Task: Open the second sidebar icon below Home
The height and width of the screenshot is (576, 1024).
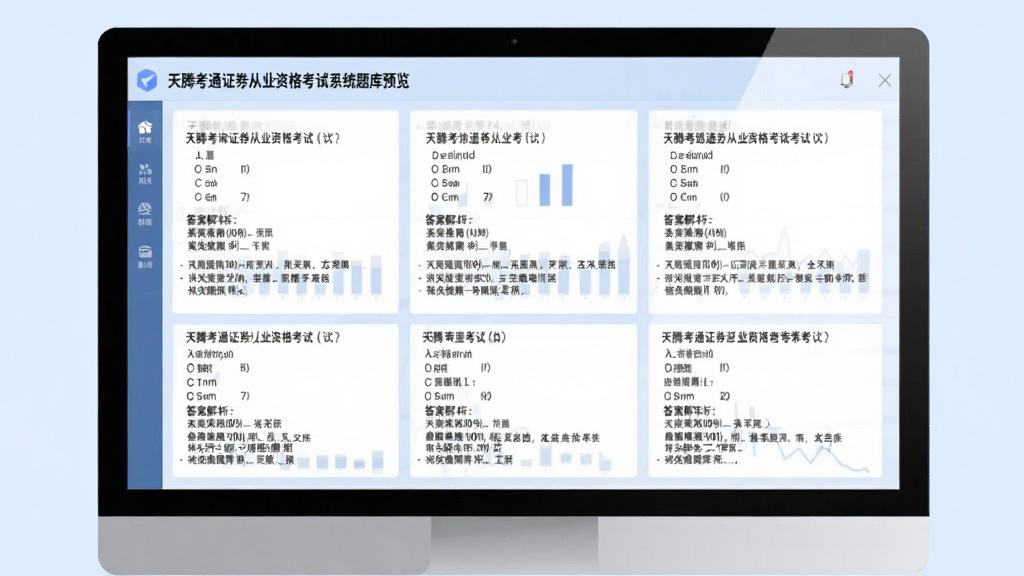Action: pyautogui.click(x=145, y=174)
